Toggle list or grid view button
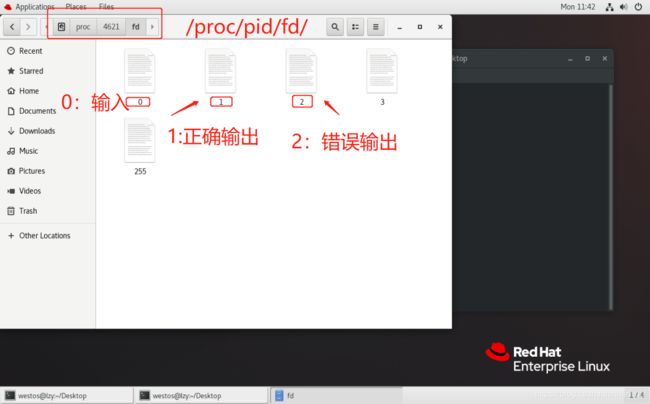The image size is (650, 404). tap(355, 27)
